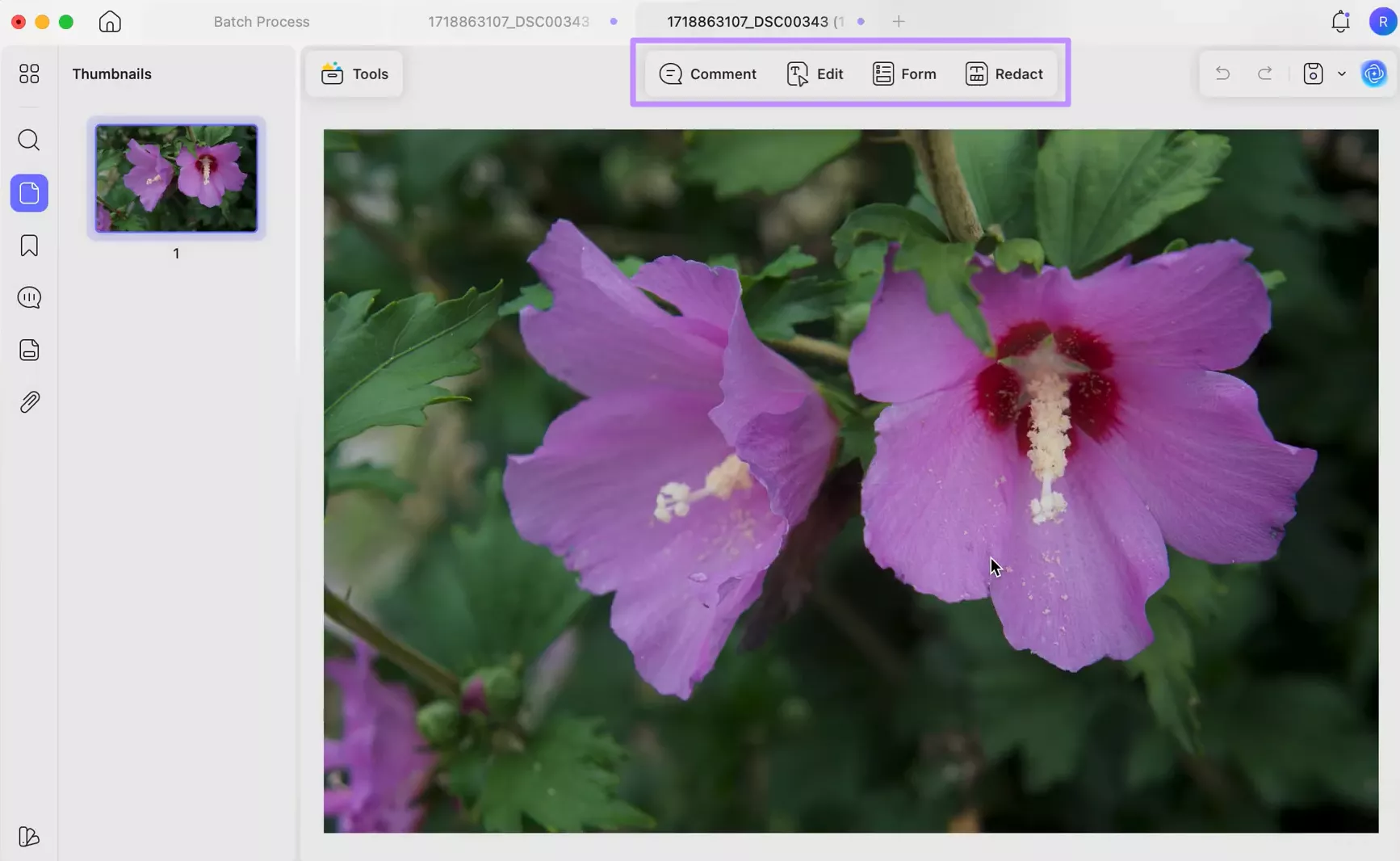The width and height of the screenshot is (1400, 861).
Task: Open the attachments paperclip panel
Action: [x=29, y=402]
